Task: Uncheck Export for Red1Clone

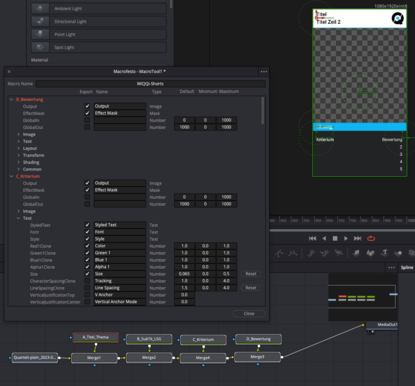Action: point(87,246)
